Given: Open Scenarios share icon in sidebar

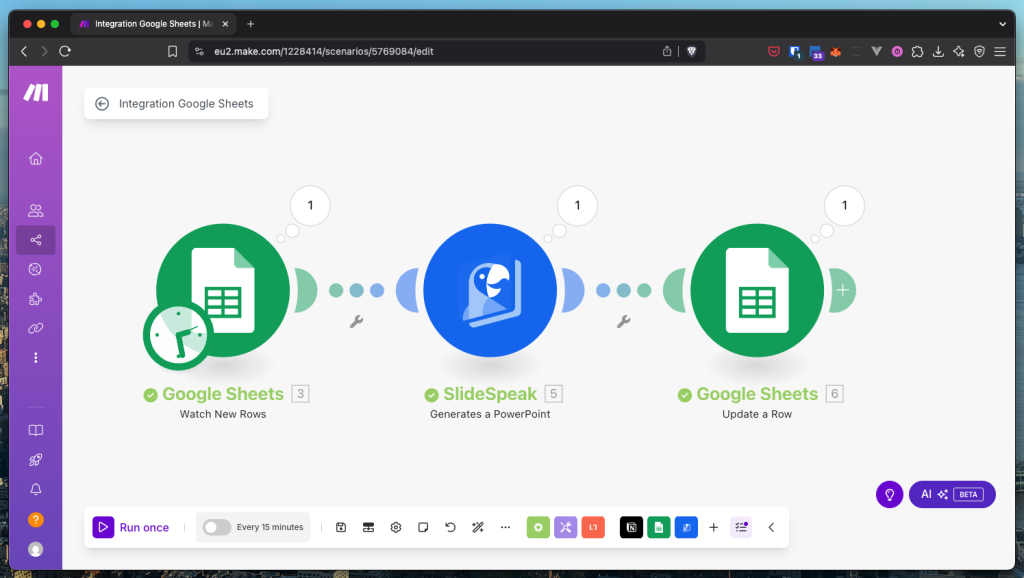Looking at the screenshot, I should pos(36,240).
